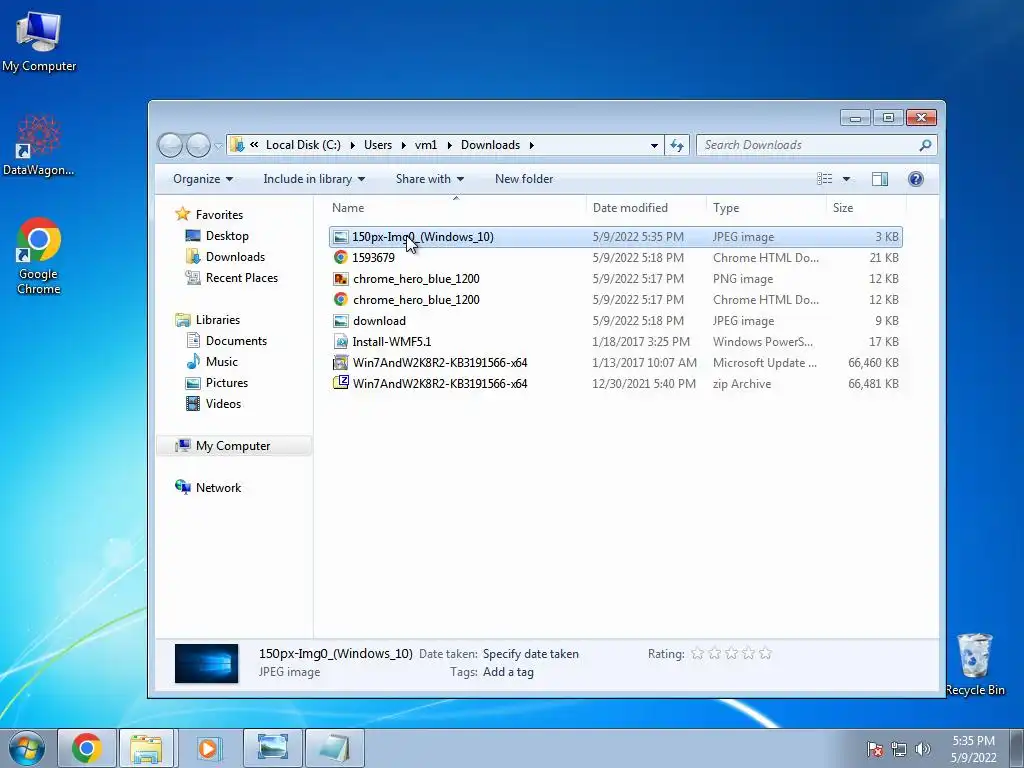Sort by Date modified column header
This screenshot has height=768, width=1024.
646,208
